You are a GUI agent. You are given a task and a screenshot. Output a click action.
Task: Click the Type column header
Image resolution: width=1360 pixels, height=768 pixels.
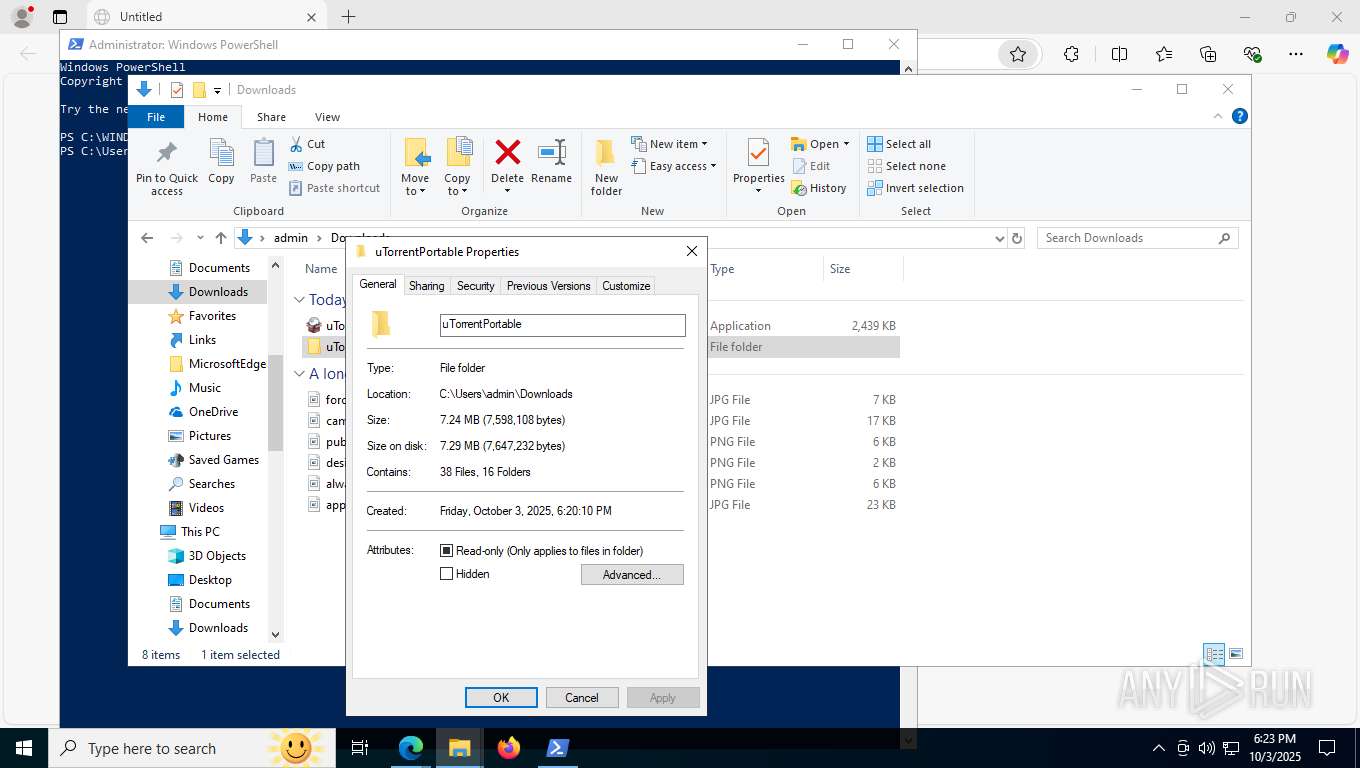[722, 269]
